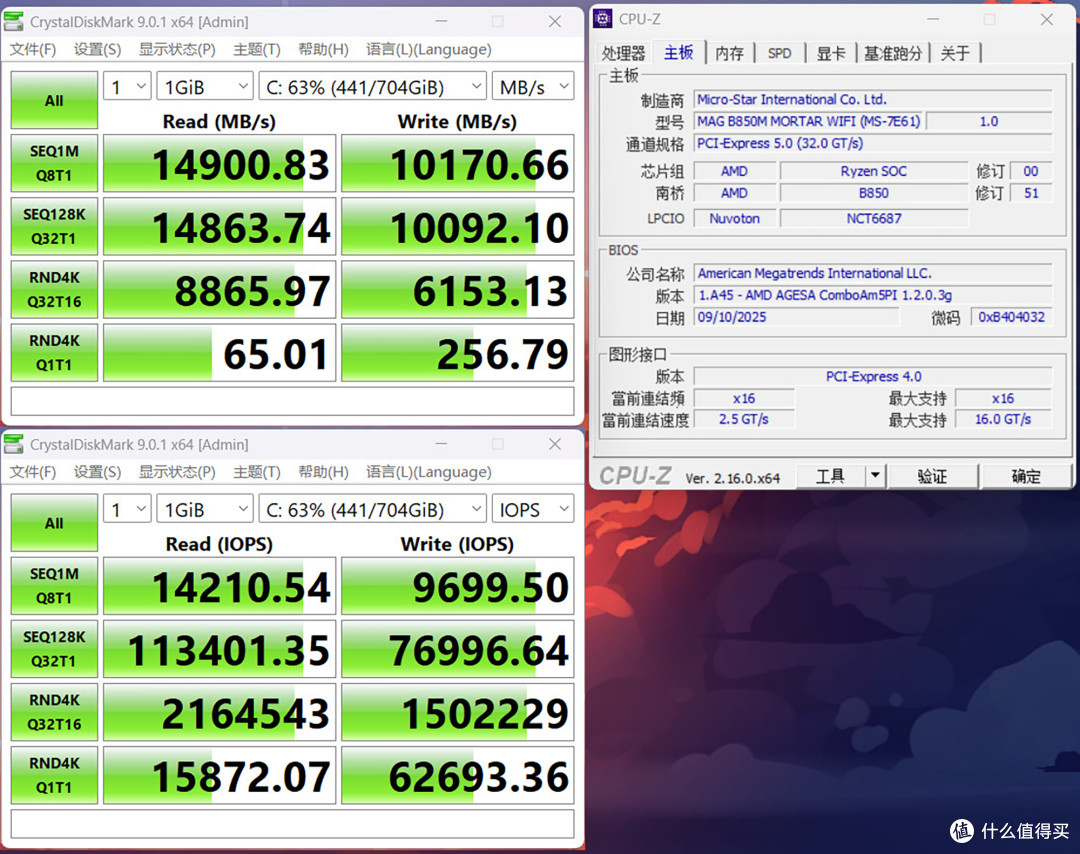Click comment field in bottom CrystalDiskMark window
This screenshot has width=1080, height=854.
[292, 823]
